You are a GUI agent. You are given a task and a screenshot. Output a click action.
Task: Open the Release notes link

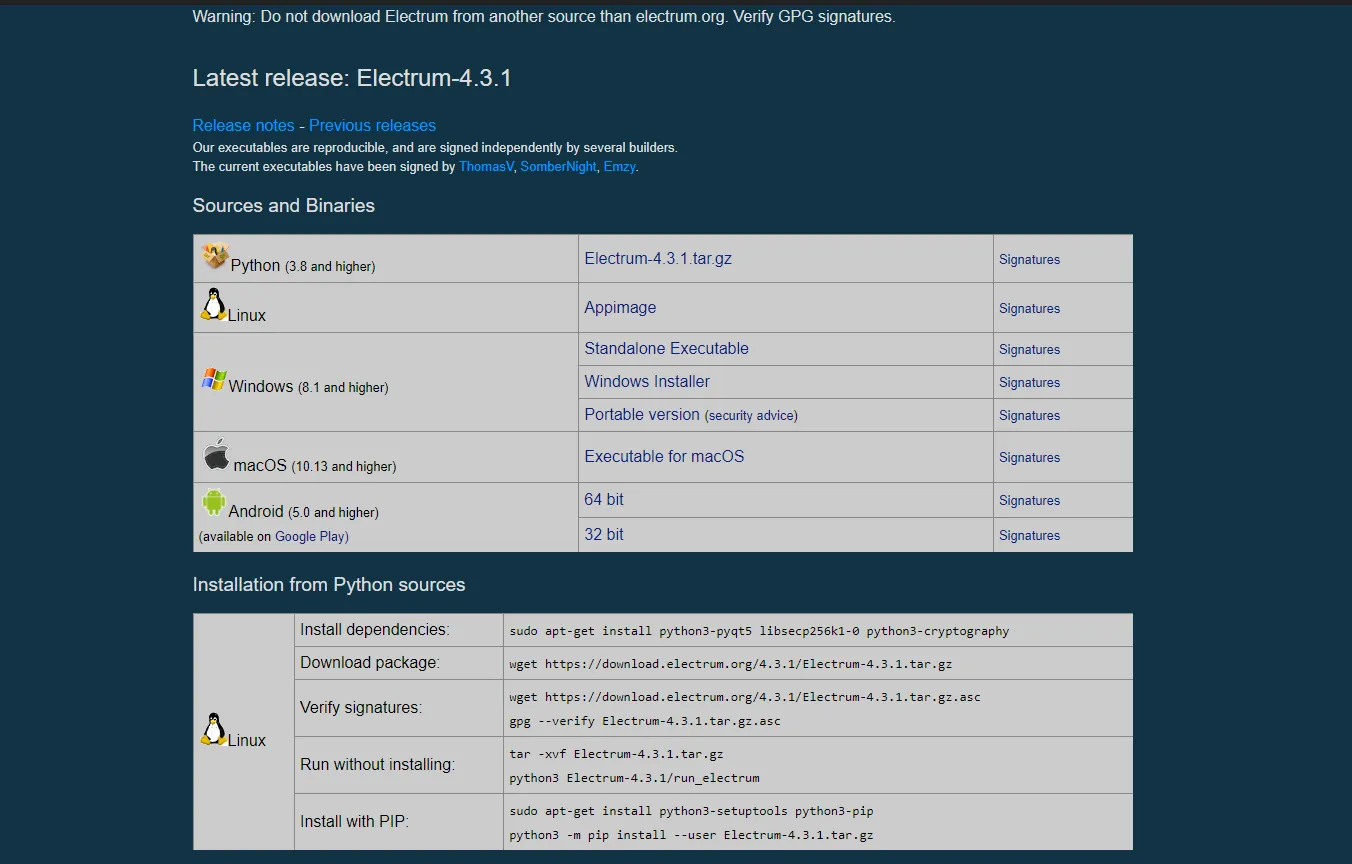click(x=244, y=126)
